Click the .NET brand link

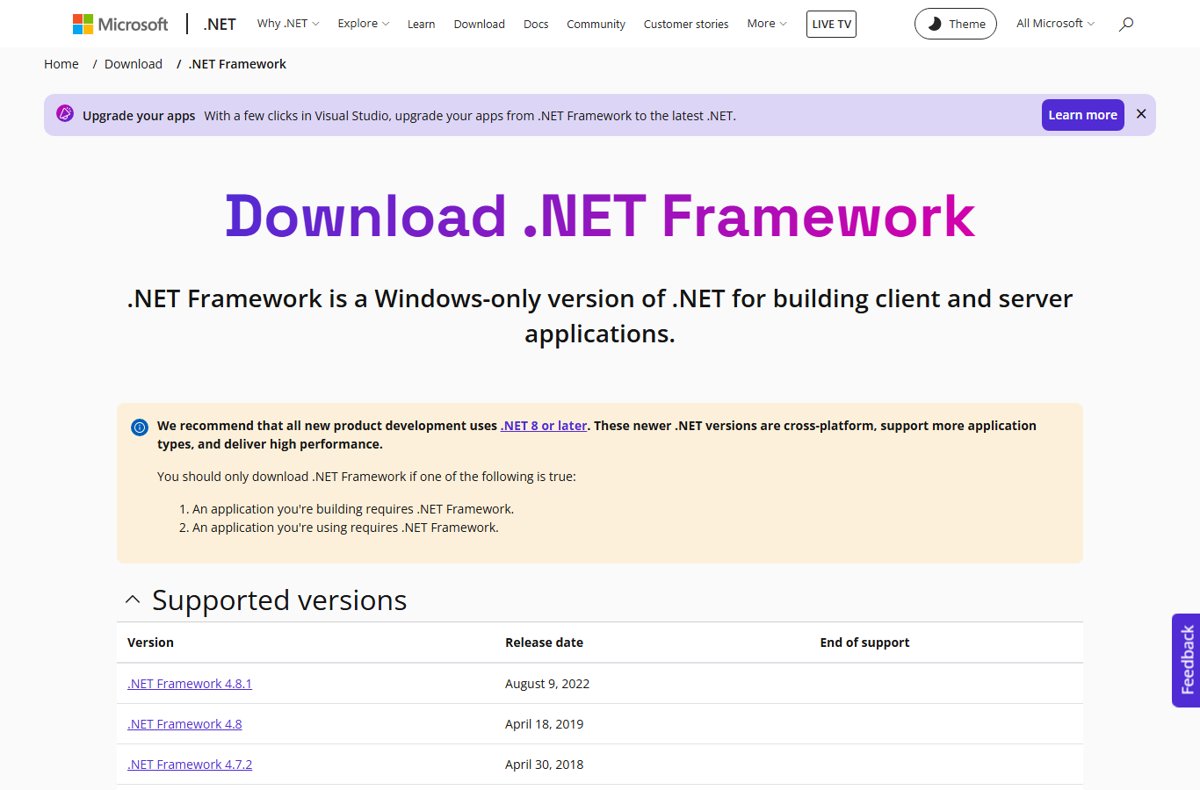(x=220, y=24)
